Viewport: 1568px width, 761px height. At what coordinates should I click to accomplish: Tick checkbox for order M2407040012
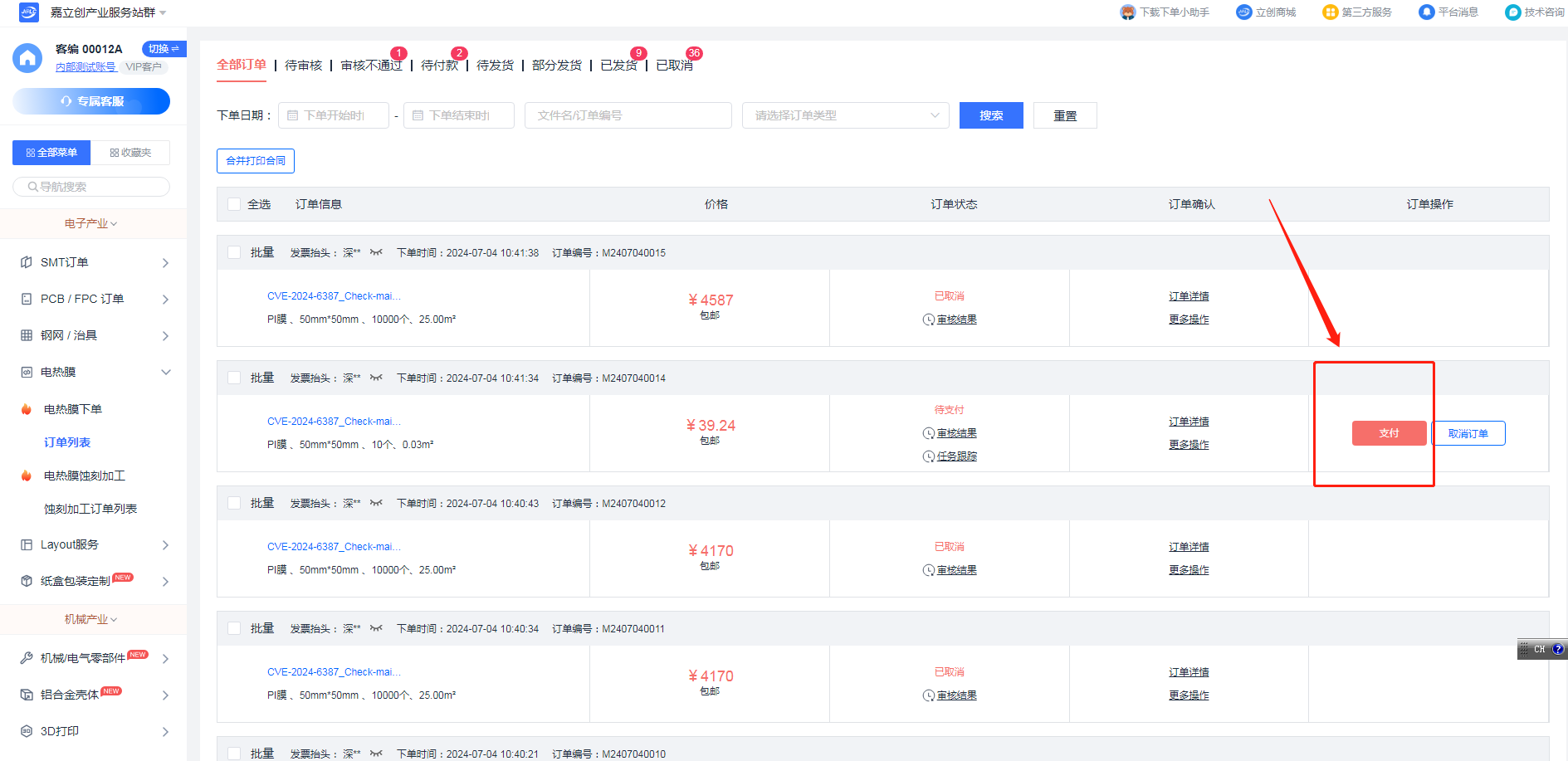click(234, 504)
